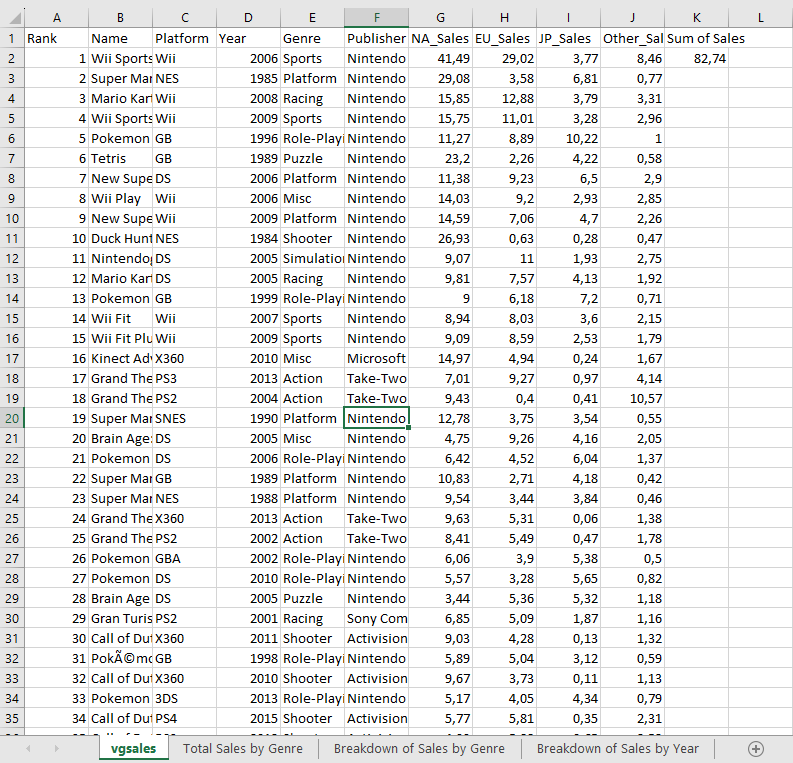Select the cell with value 29,02
Screen dimensions: 793x763
(504, 59)
